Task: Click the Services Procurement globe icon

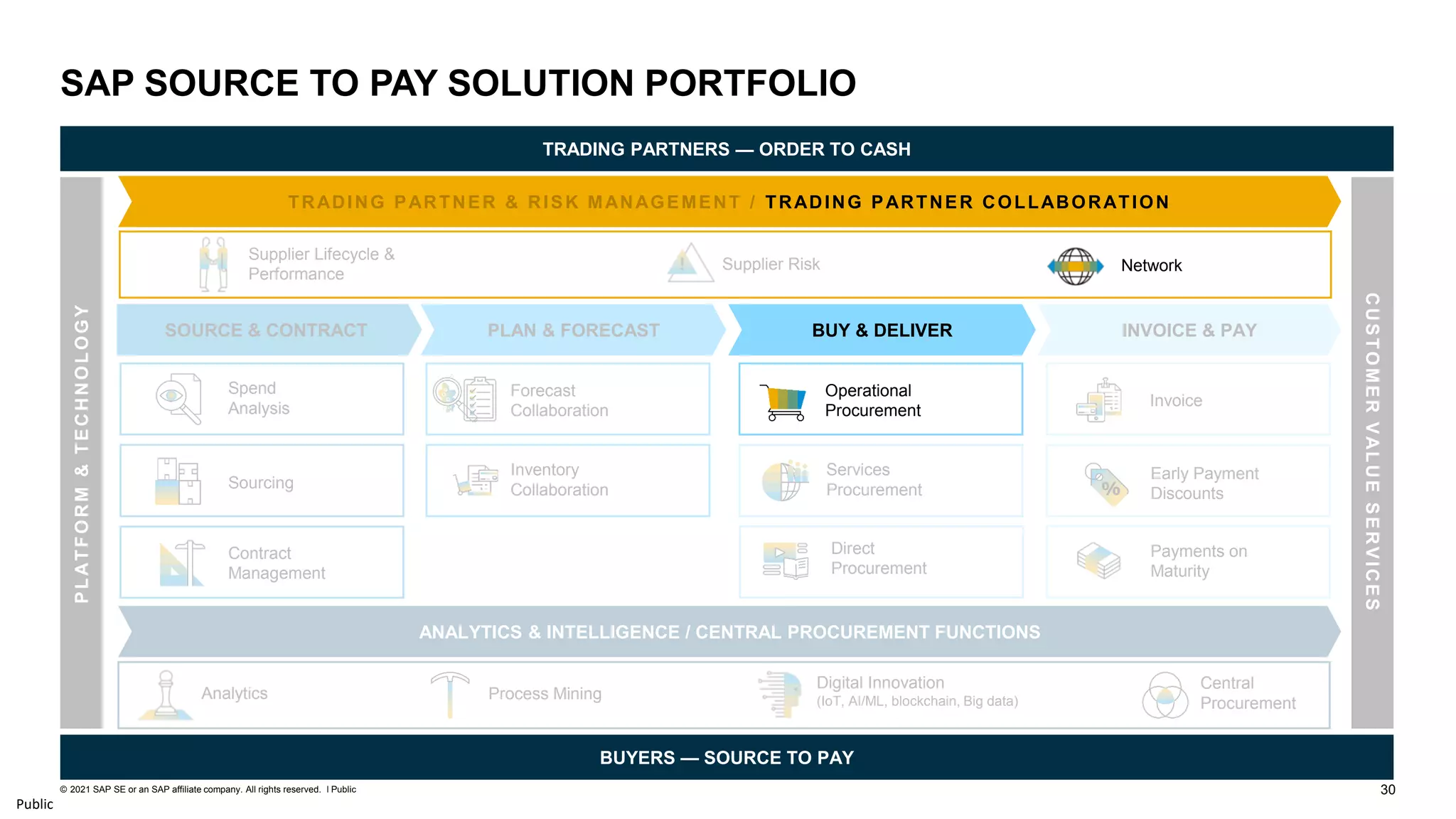Action: (786, 481)
